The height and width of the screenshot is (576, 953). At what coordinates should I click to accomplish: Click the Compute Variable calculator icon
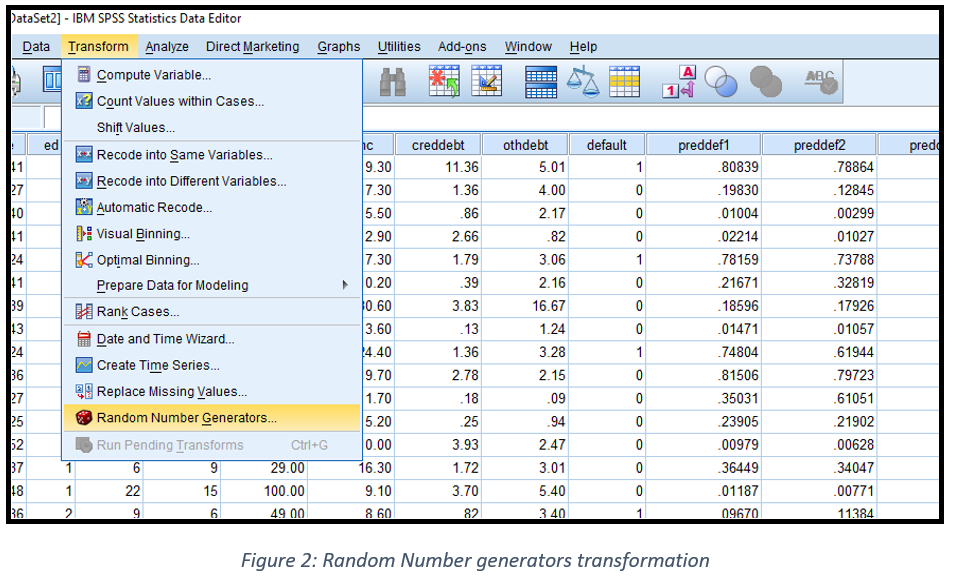84,75
